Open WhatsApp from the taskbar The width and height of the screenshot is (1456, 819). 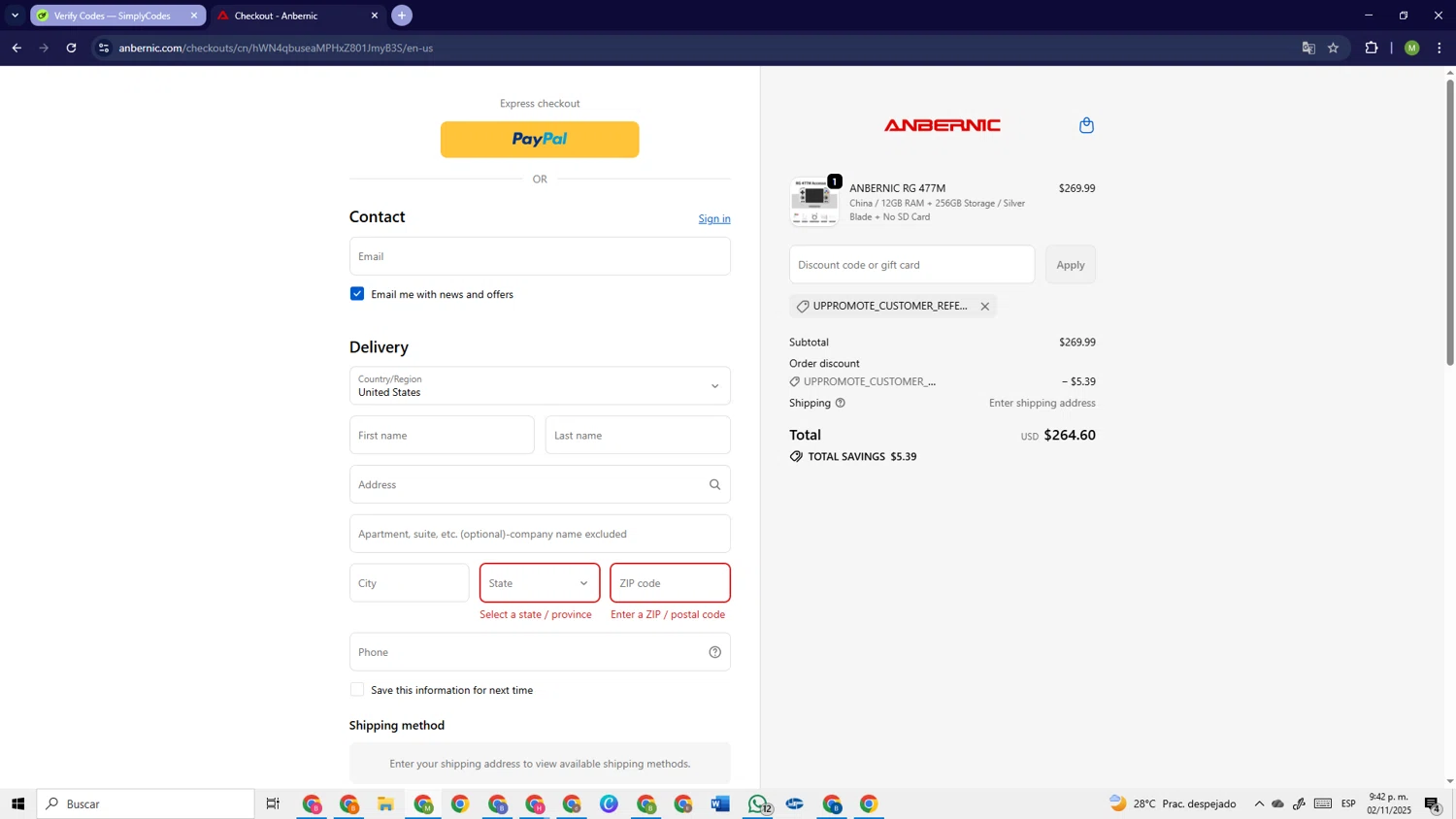point(758,803)
